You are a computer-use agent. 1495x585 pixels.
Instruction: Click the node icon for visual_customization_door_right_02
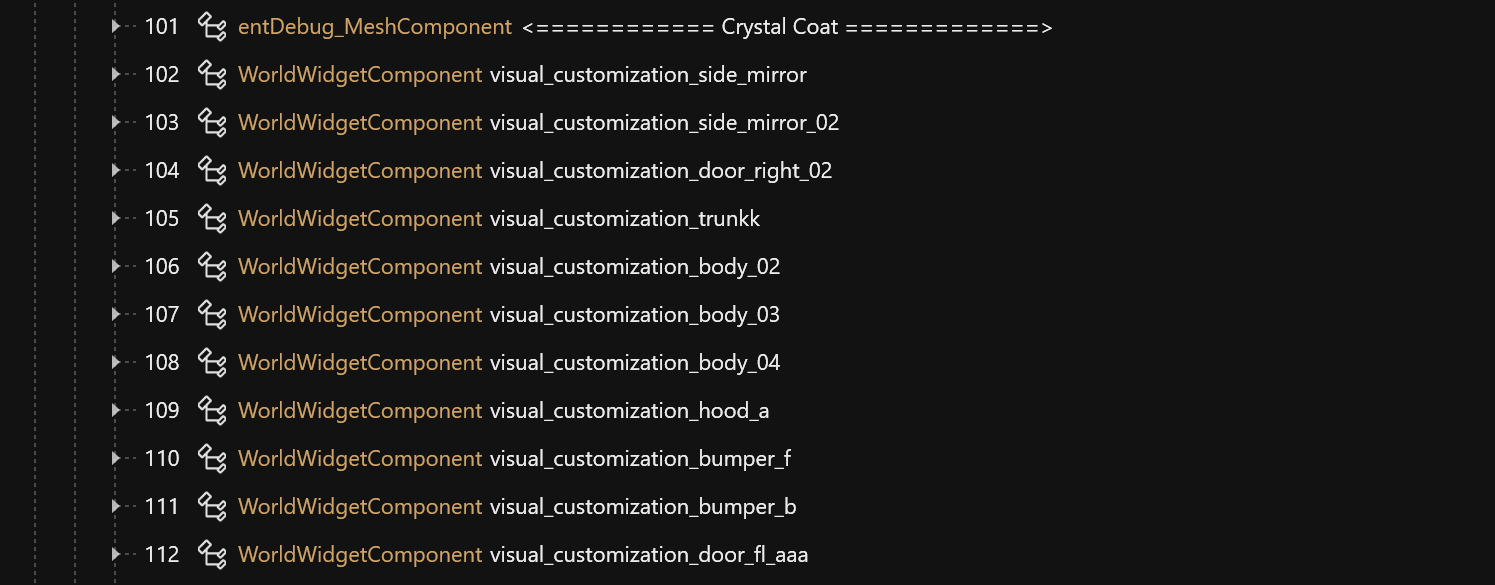point(212,171)
